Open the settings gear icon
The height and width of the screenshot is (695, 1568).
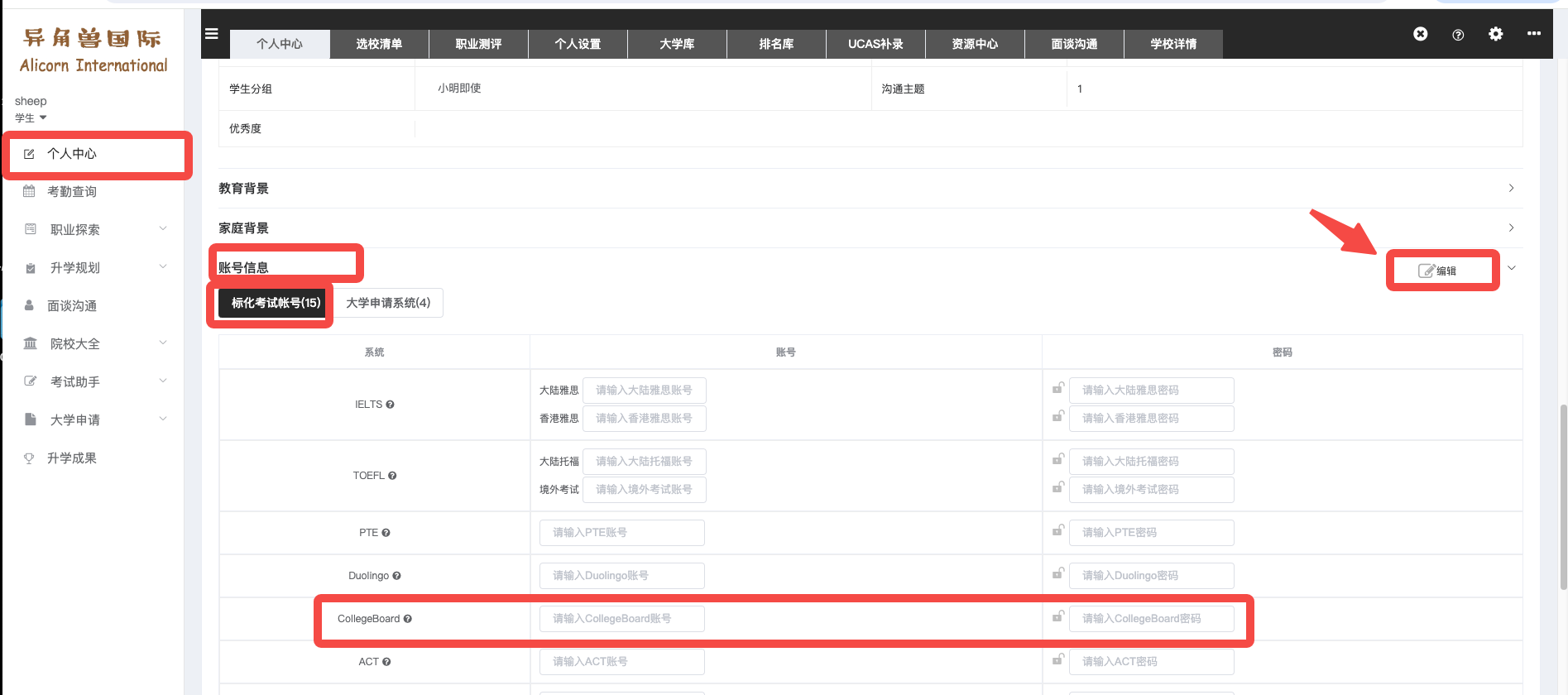click(1495, 34)
